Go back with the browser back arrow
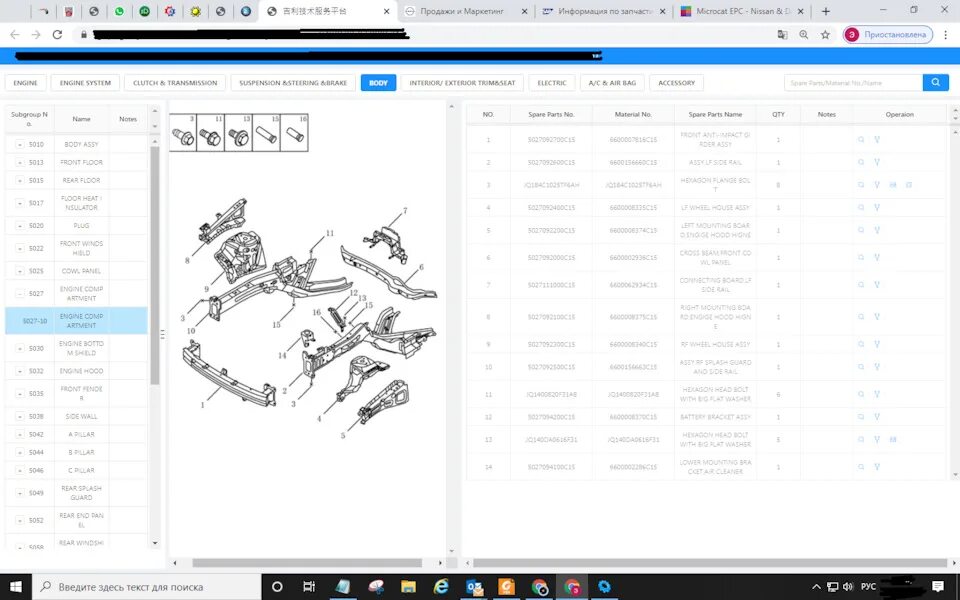 [x=15, y=35]
